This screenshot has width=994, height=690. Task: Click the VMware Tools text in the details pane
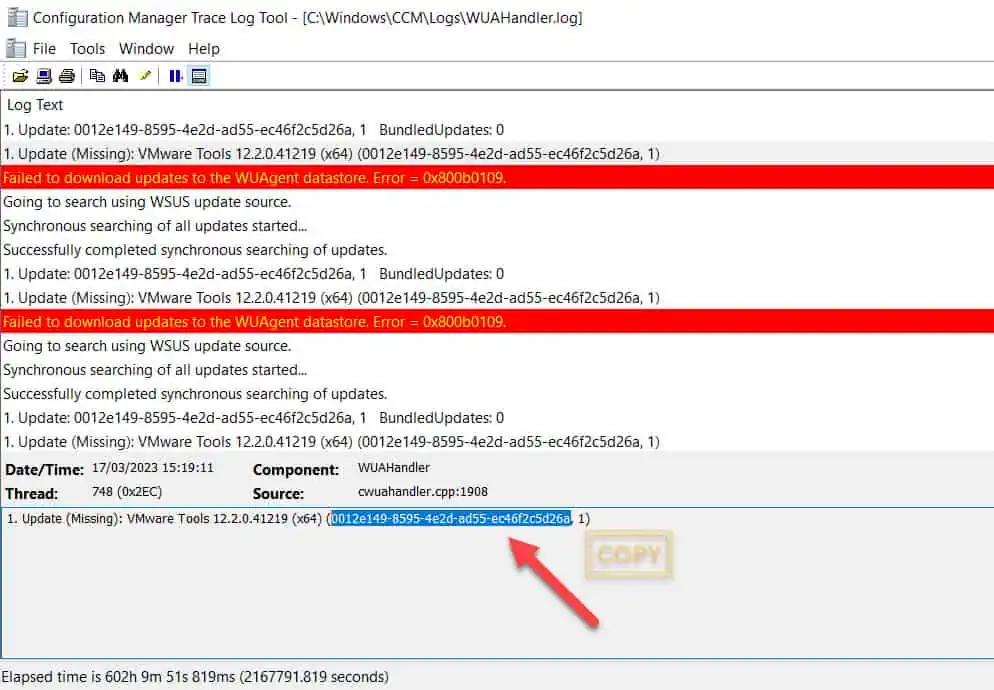pos(168,519)
